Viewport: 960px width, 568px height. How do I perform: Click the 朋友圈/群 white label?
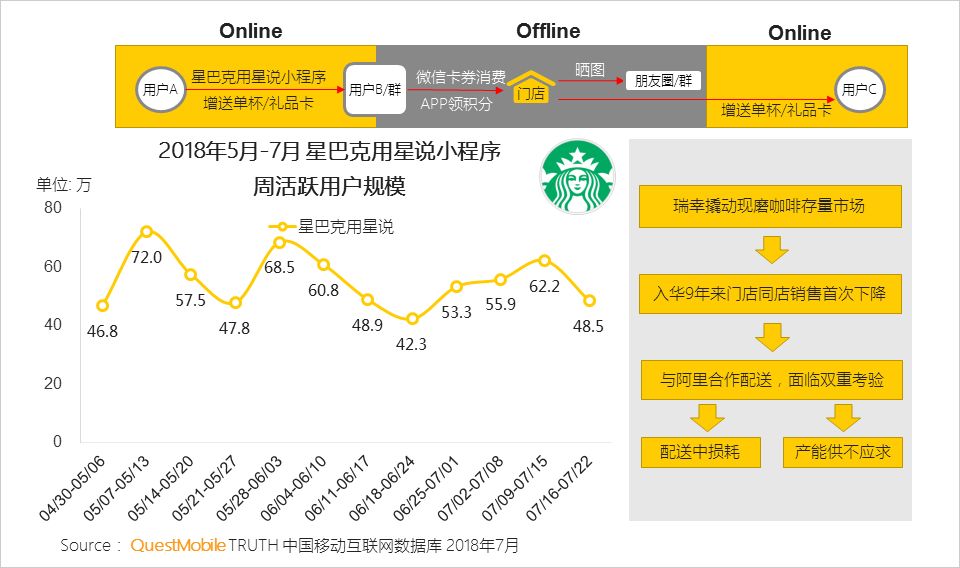663,80
